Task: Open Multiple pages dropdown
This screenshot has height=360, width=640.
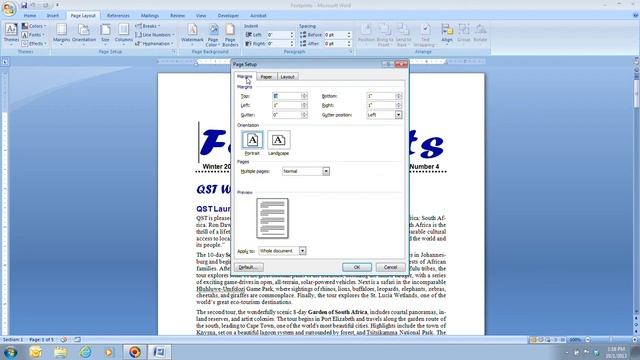Action: coord(326,171)
